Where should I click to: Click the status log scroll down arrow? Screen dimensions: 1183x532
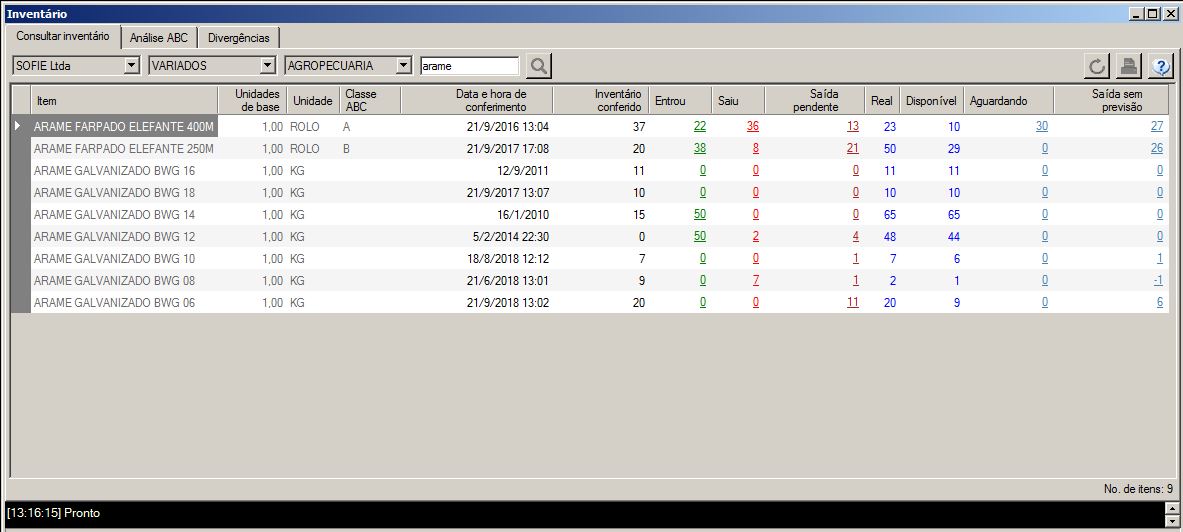tap(1172, 521)
